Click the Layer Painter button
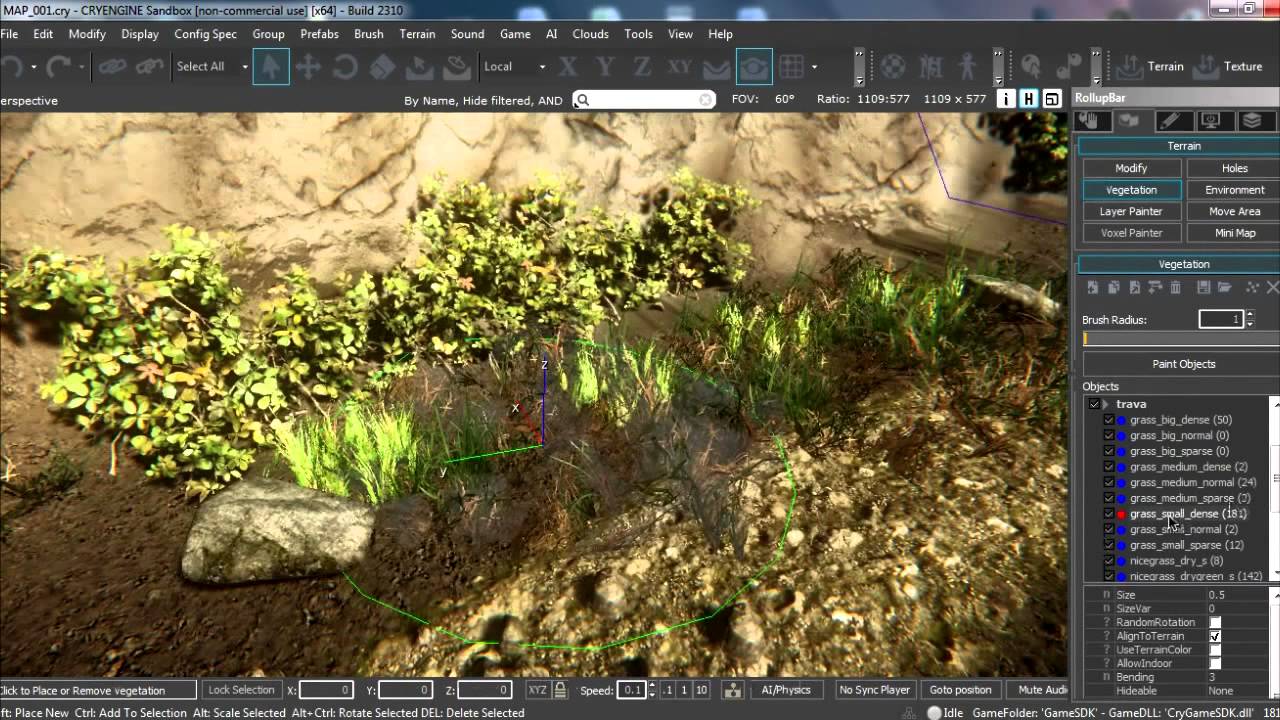1280x720 pixels. tap(1131, 211)
